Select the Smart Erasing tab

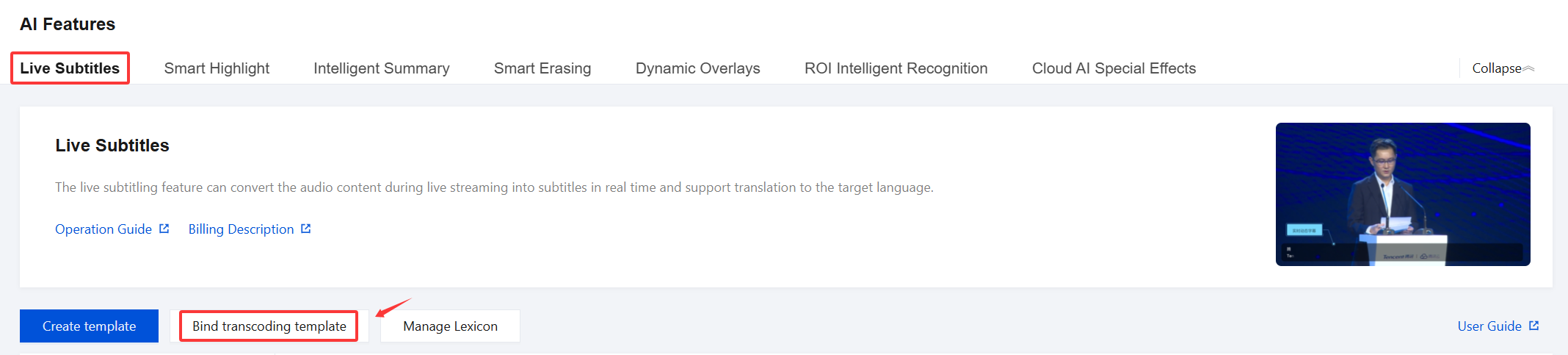pos(542,68)
